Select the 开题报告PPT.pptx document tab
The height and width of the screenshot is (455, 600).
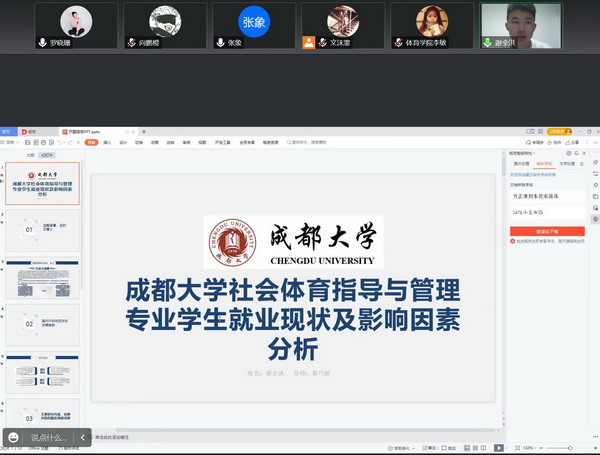(99, 132)
